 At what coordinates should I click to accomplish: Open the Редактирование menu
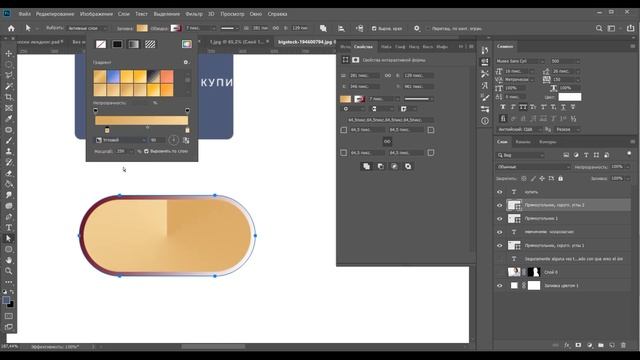(x=55, y=14)
